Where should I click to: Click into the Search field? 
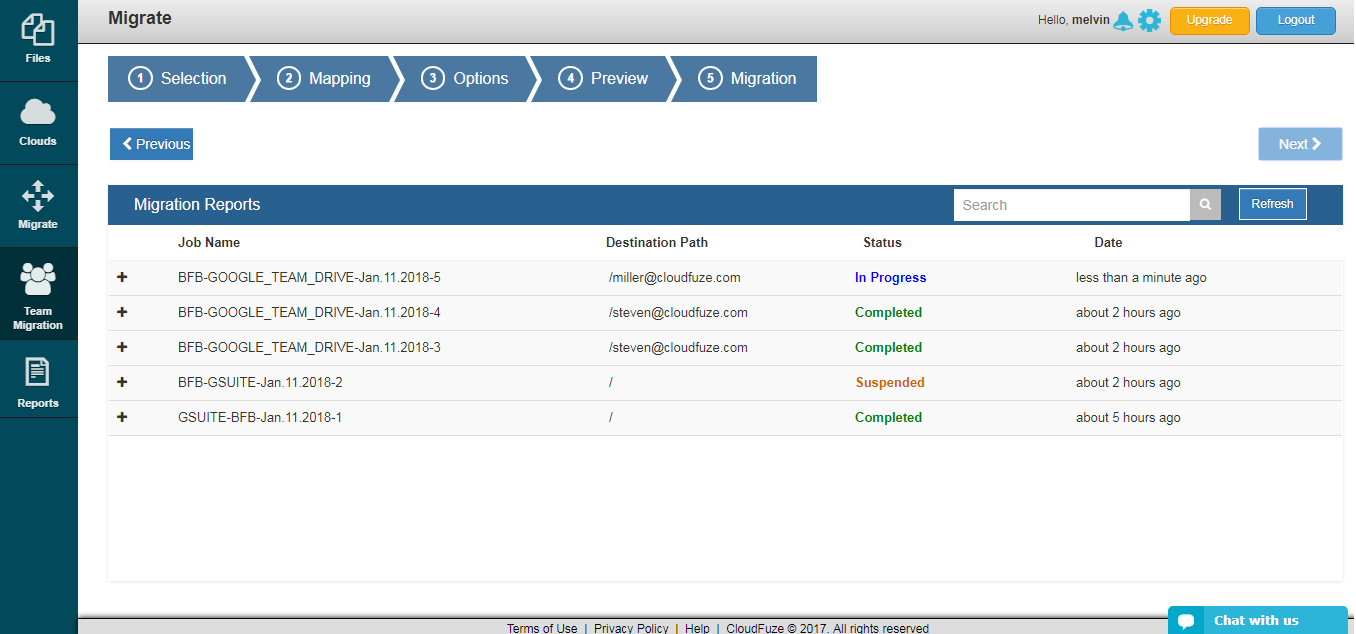[1072, 205]
